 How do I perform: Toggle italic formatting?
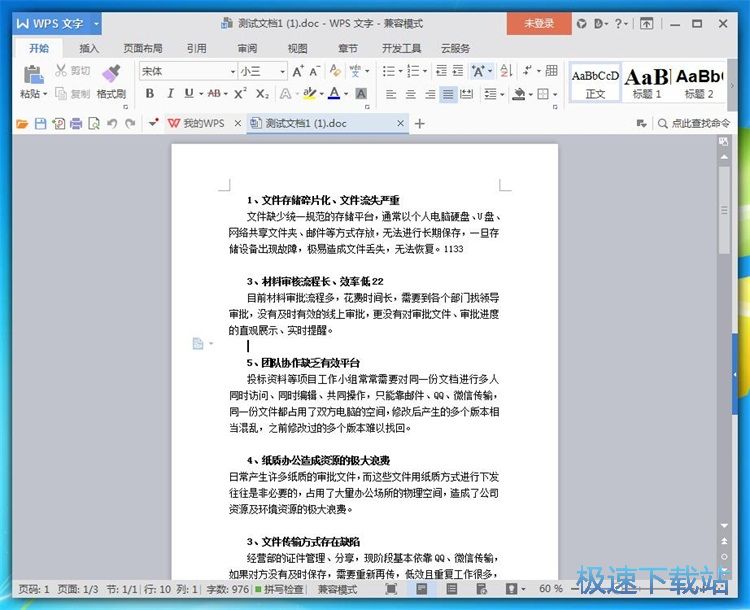(x=170, y=94)
